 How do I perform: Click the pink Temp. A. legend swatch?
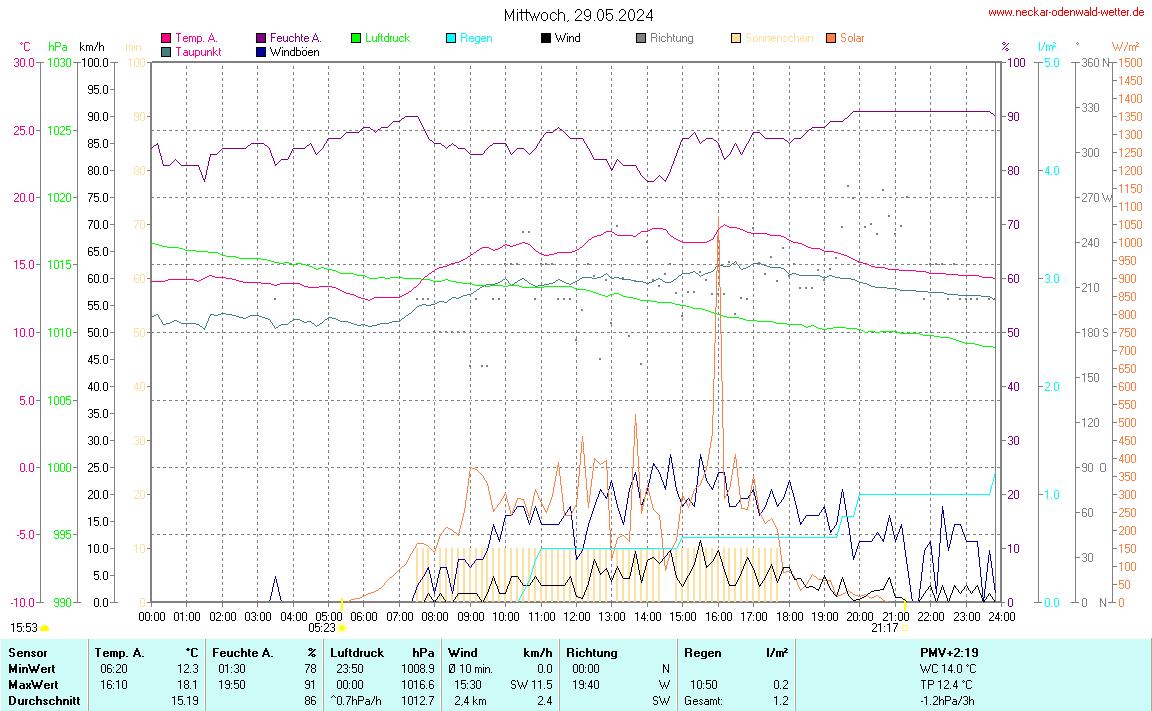166,38
